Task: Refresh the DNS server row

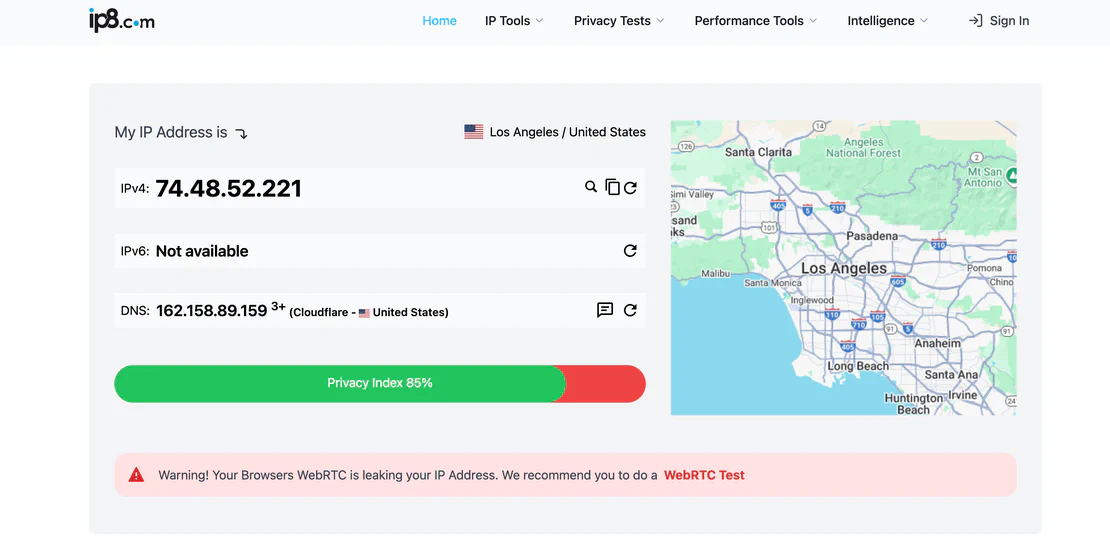Action: pyautogui.click(x=630, y=310)
